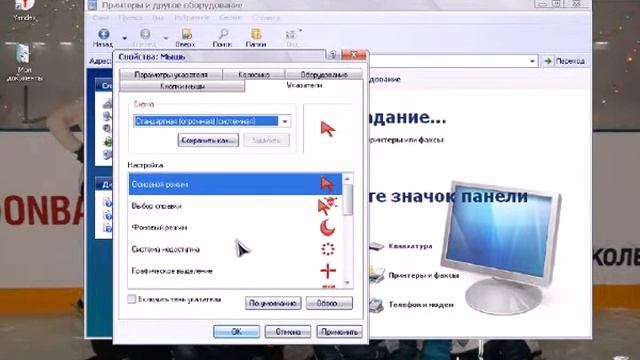Click the pointer list scrollbar thumb

tap(348, 200)
